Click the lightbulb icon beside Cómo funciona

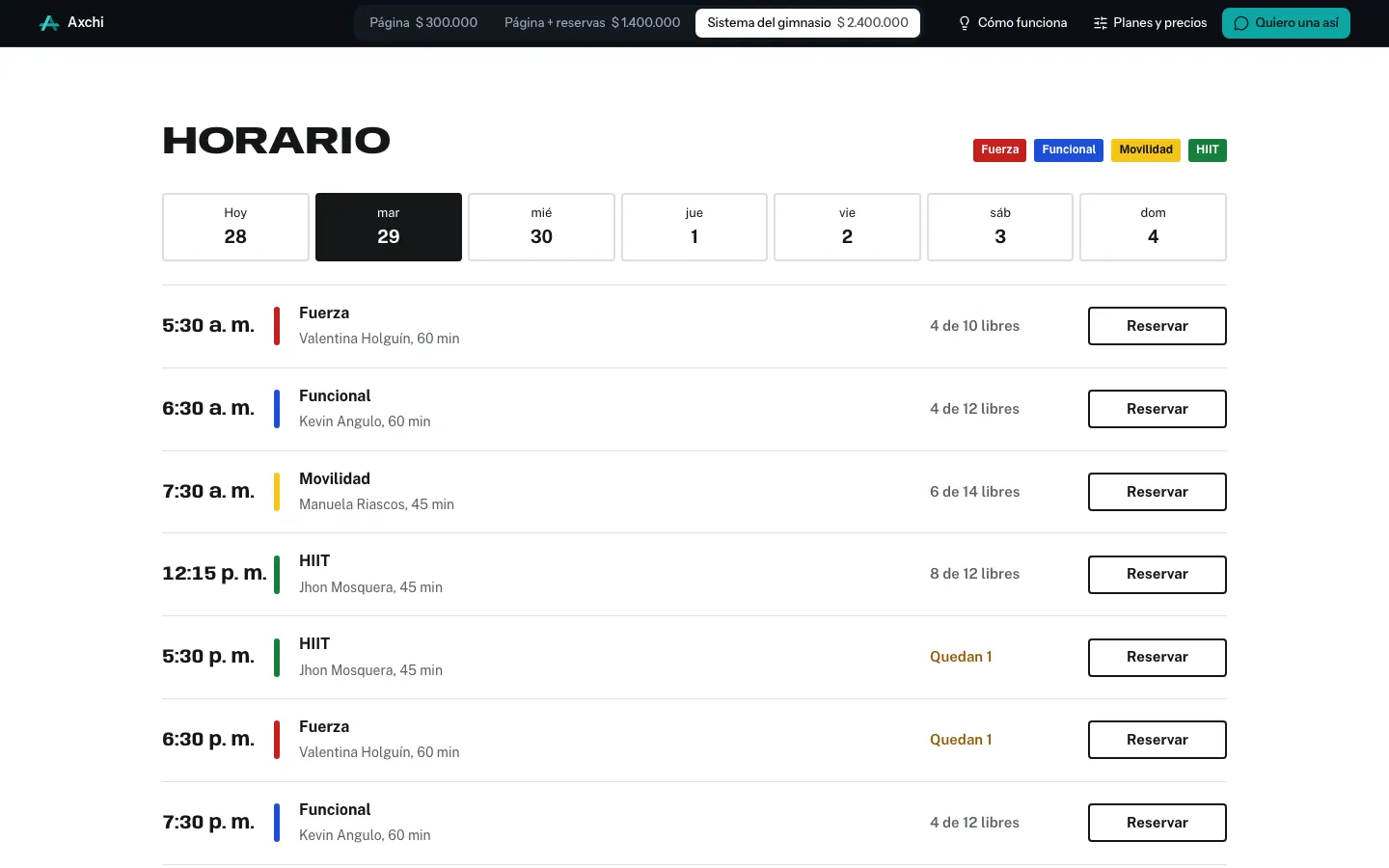[x=964, y=23]
